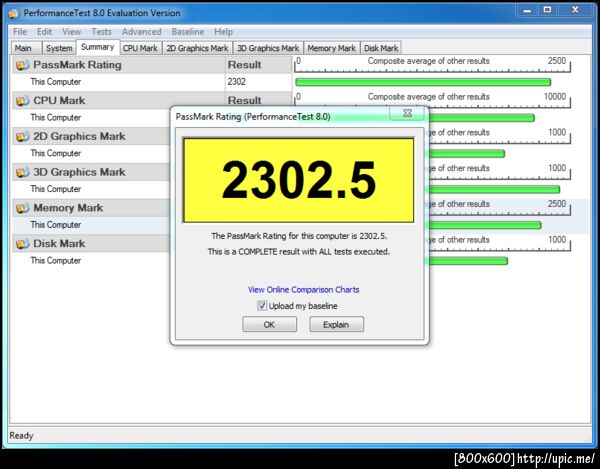
Task: Click the CPU Mark green result bar
Action: [x=481, y=118]
